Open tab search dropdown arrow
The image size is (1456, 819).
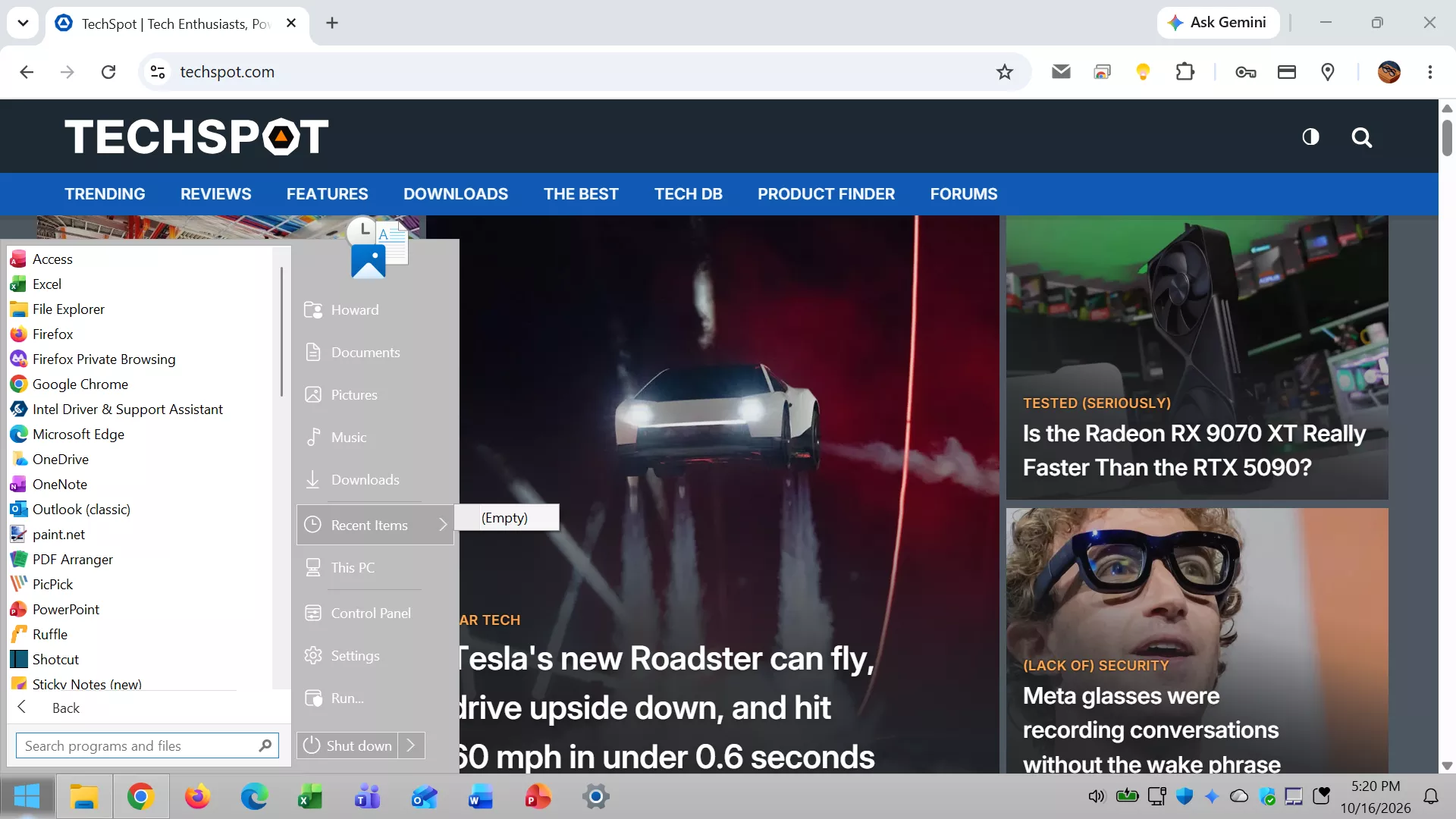[x=23, y=23]
